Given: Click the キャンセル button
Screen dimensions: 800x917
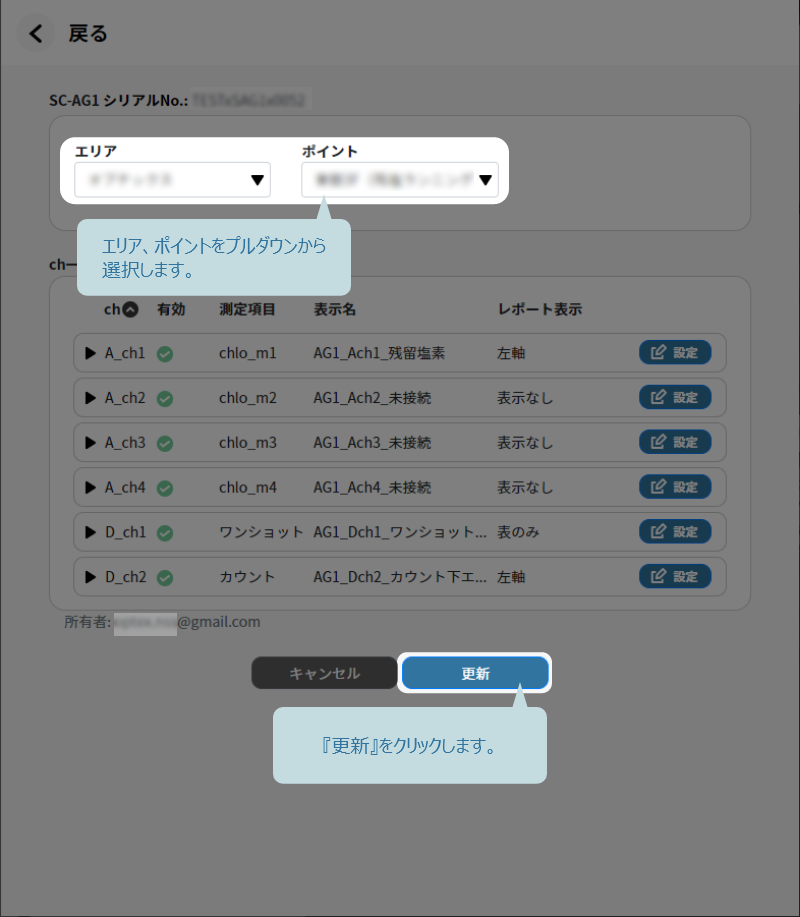Looking at the screenshot, I should click(x=325, y=673).
